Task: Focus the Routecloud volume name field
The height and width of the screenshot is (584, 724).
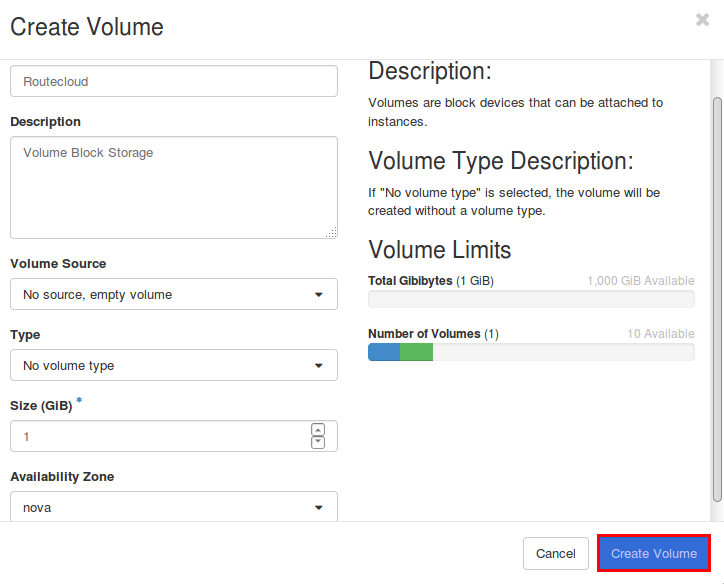Action: (174, 81)
